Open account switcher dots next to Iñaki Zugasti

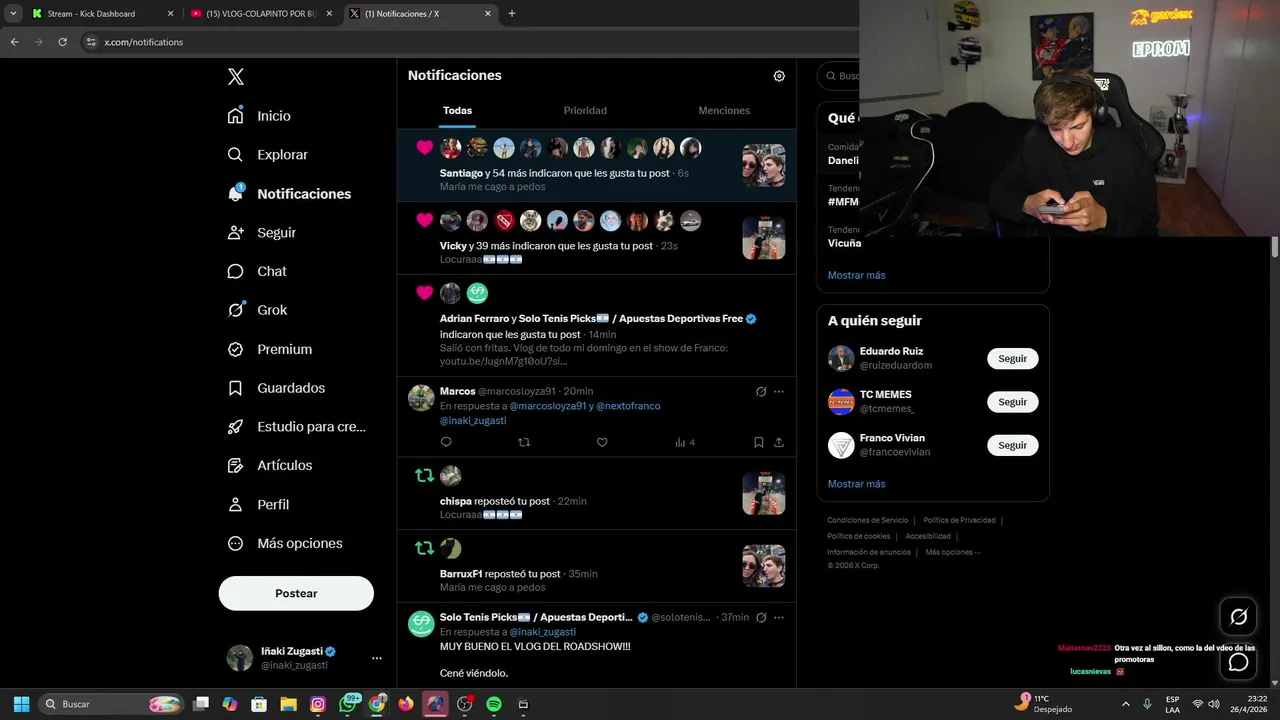click(377, 658)
